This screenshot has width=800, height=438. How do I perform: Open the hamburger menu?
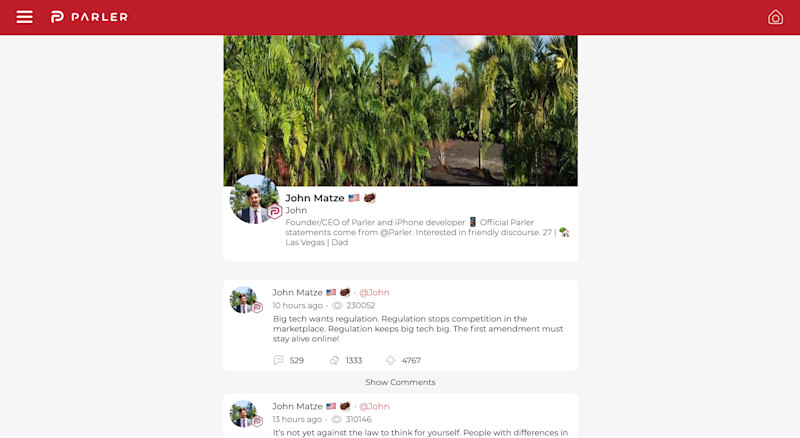click(24, 17)
